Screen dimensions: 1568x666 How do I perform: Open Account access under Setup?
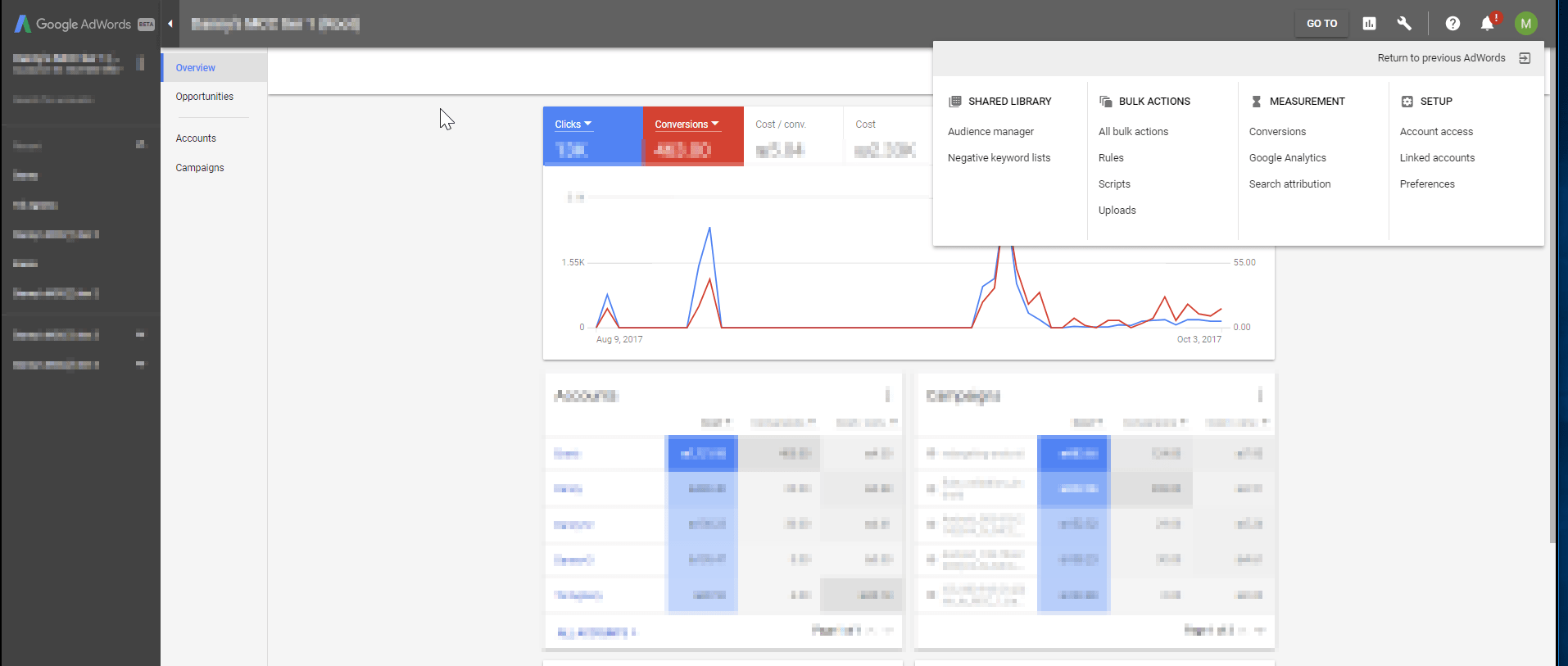[x=1436, y=132]
